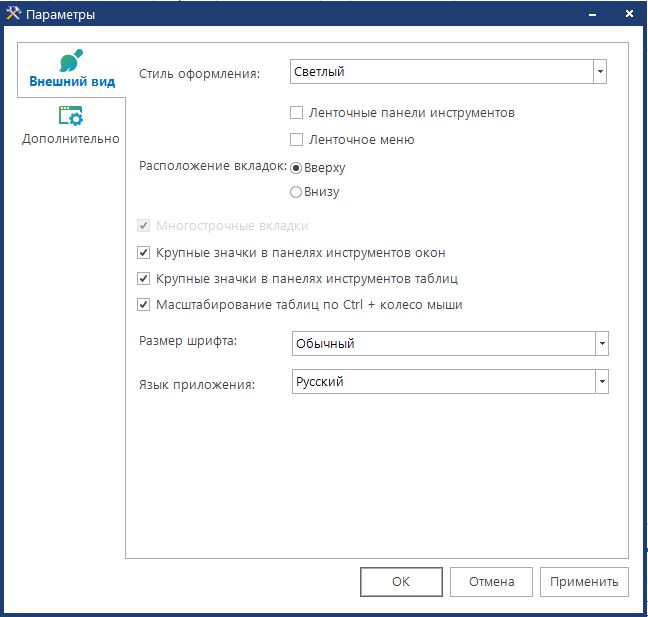
Task: Enable Ленточные панели инструментов checkbox
Action: (296, 113)
